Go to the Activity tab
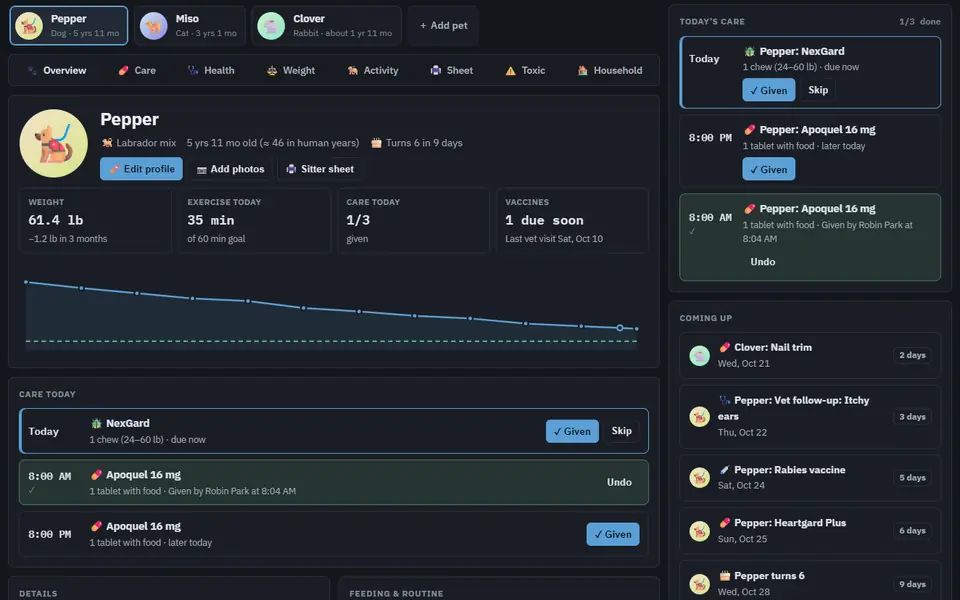The image size is (960, 600). coord(373,70)
